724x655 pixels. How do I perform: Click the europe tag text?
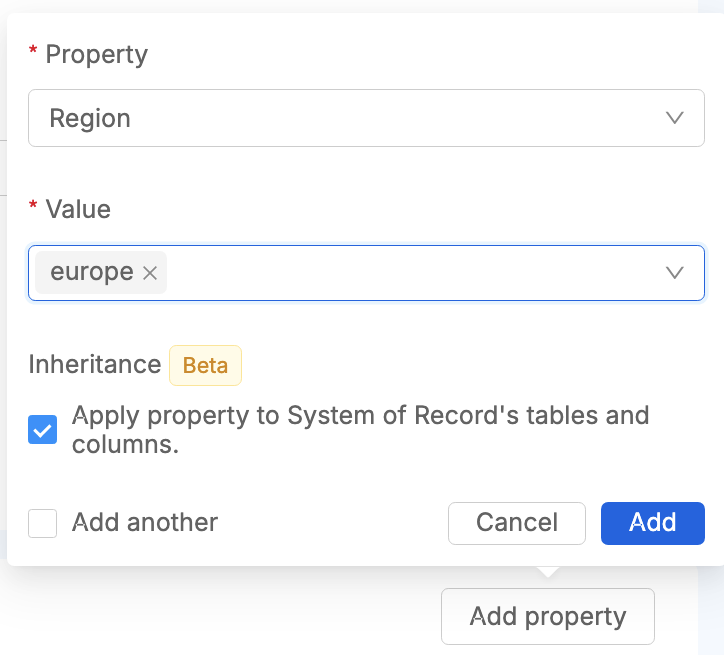92,272
